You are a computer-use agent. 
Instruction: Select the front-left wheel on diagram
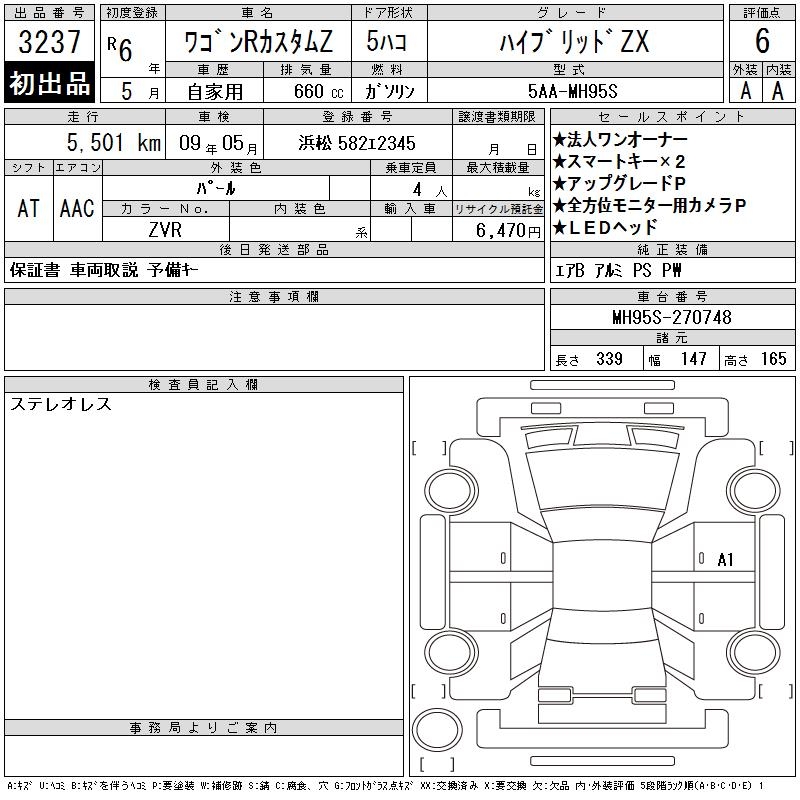pyautogui.click(x=451, y=491)
